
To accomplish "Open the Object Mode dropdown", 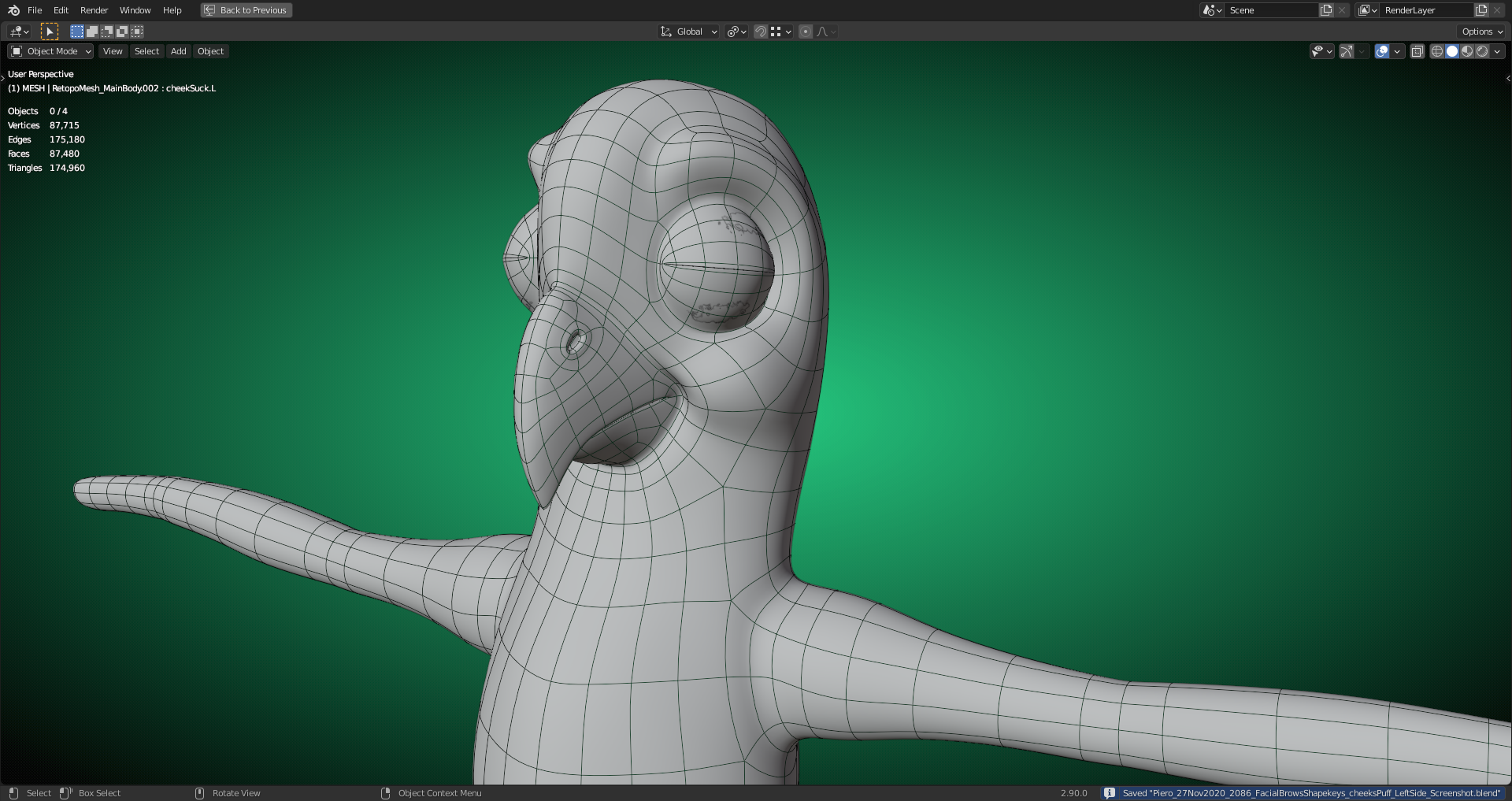I will pos(50,51).
